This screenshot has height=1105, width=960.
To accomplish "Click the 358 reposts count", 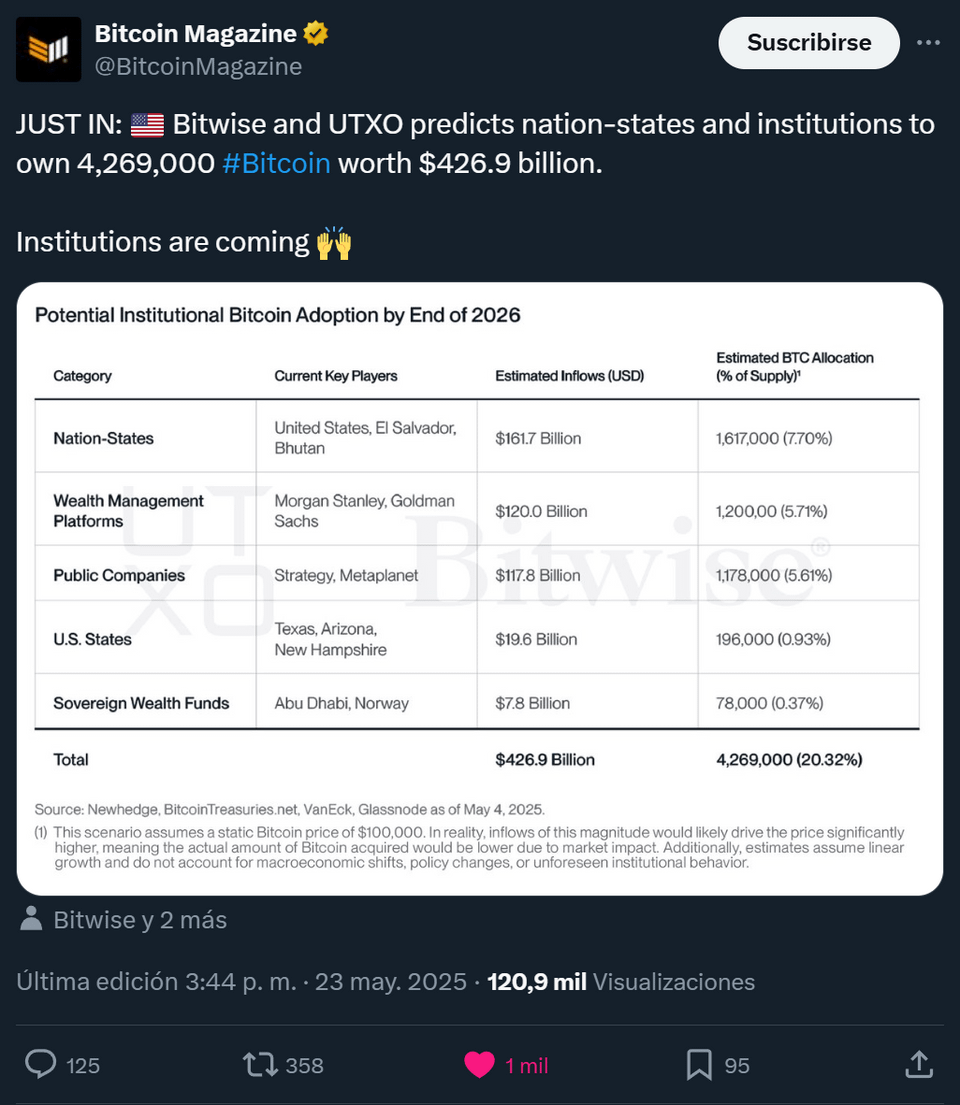I will pos(304,1065).
